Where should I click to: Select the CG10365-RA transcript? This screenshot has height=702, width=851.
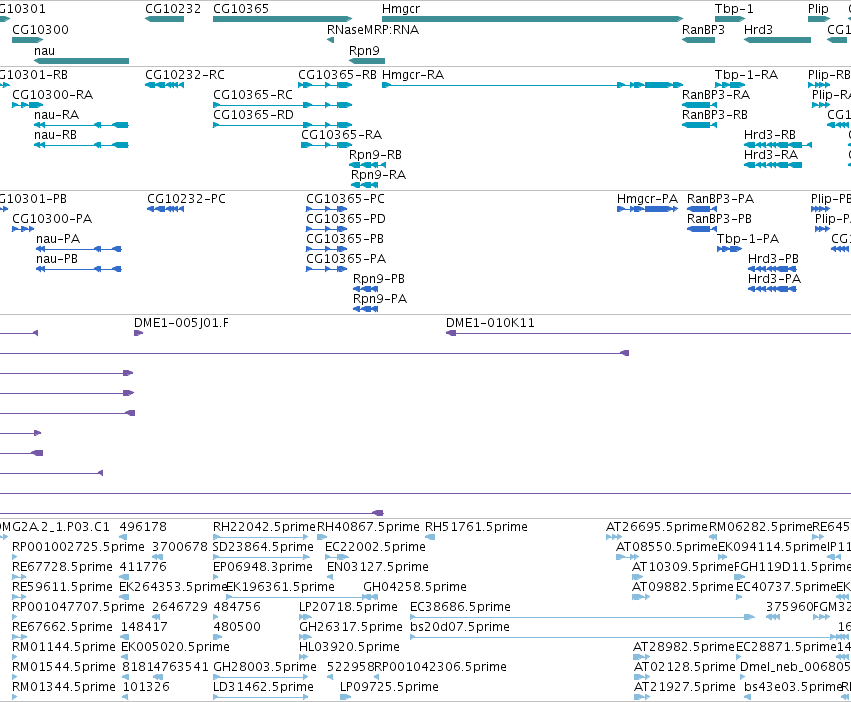point(326,145)
